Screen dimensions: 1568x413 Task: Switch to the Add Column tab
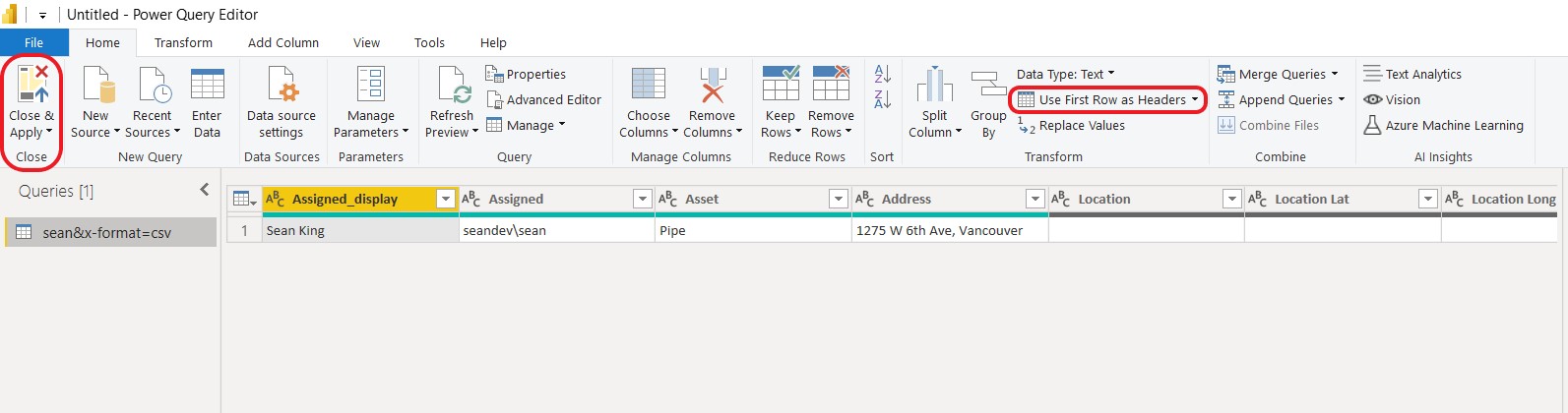[x=283, y=42]
